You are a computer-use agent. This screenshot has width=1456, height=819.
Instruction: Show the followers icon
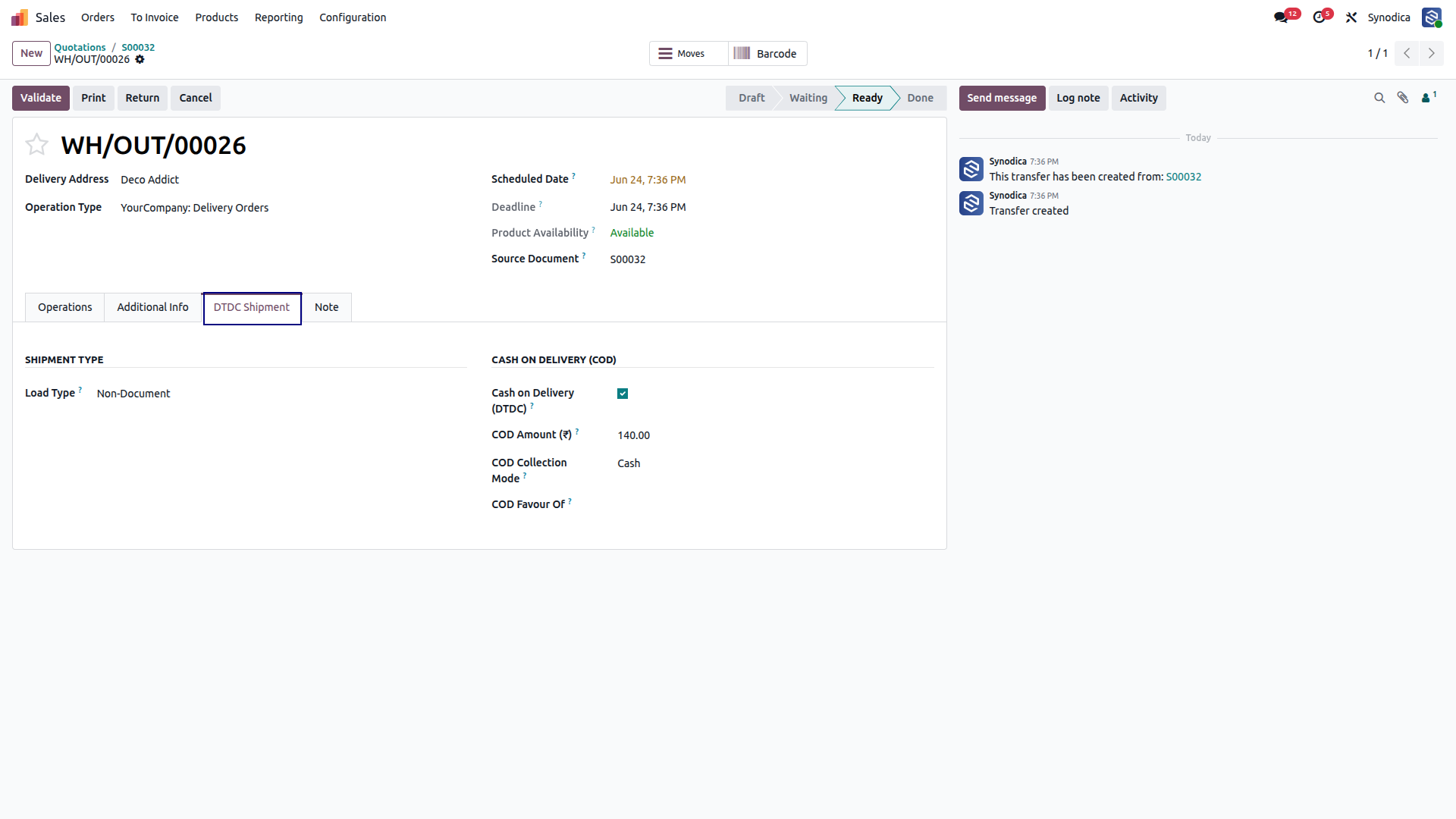(x=1429, y=97)
